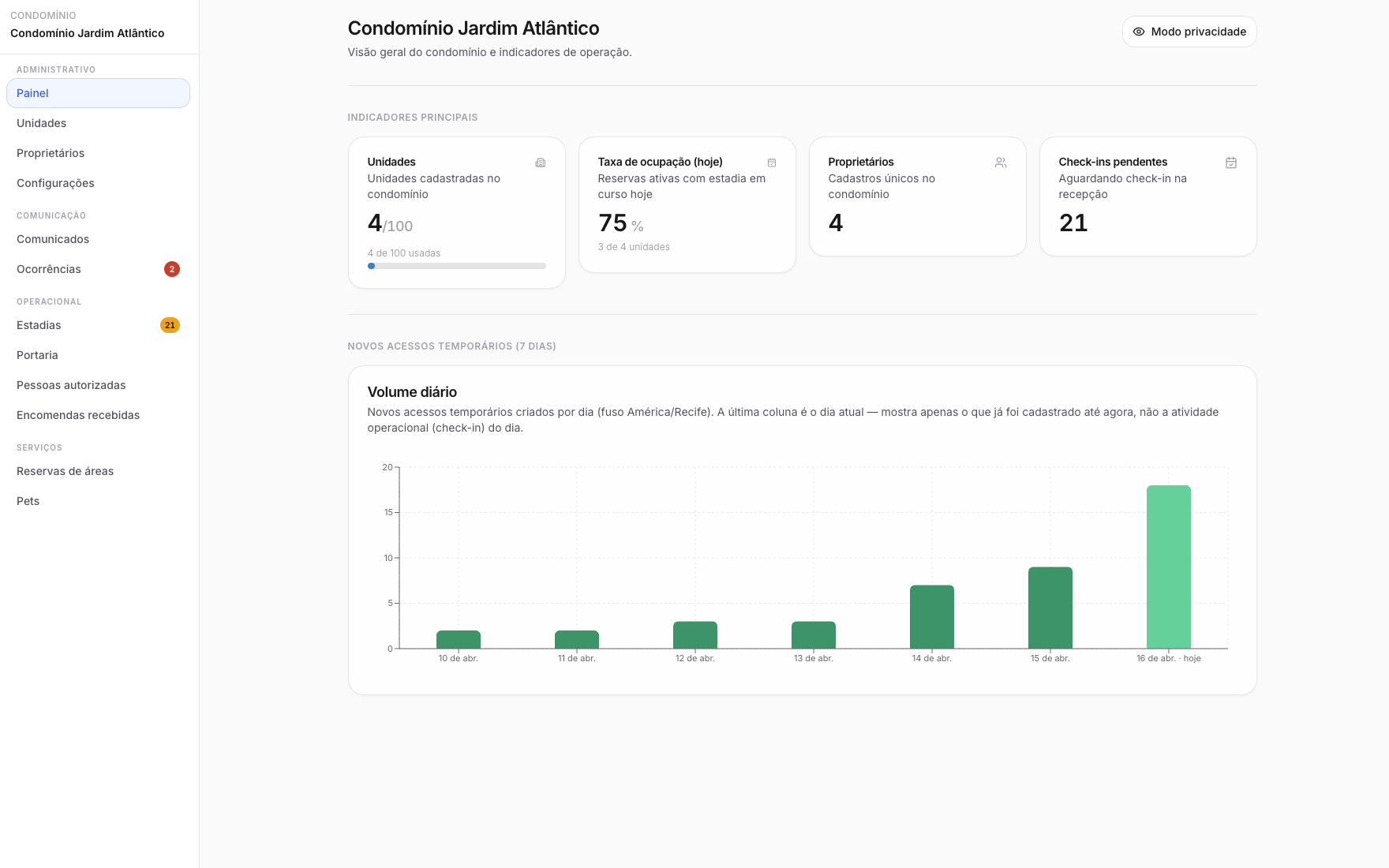The height and width of the screenshot is (868, 1389).
Task: Click the calendar icon in Taxa de ocupação card
Action: coord(772,163)
